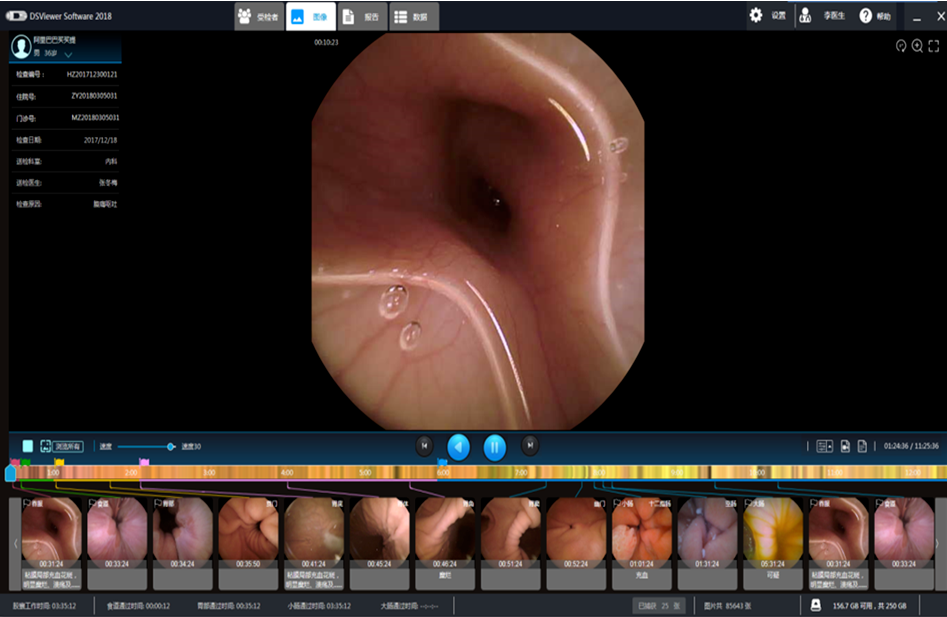
Task: Click the 速度 speed slider handle
Action: pyautogui.click(x=171, y=446)
